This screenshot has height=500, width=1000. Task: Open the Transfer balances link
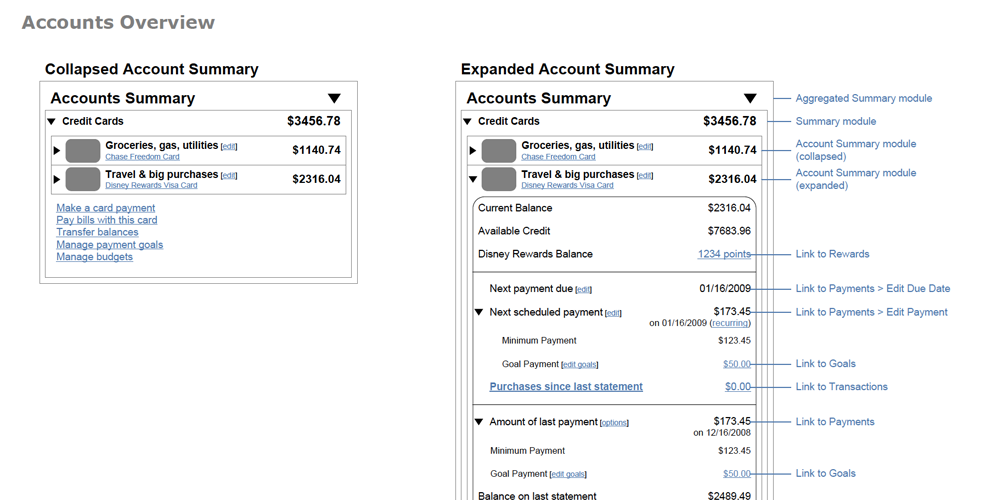(97, 232)
